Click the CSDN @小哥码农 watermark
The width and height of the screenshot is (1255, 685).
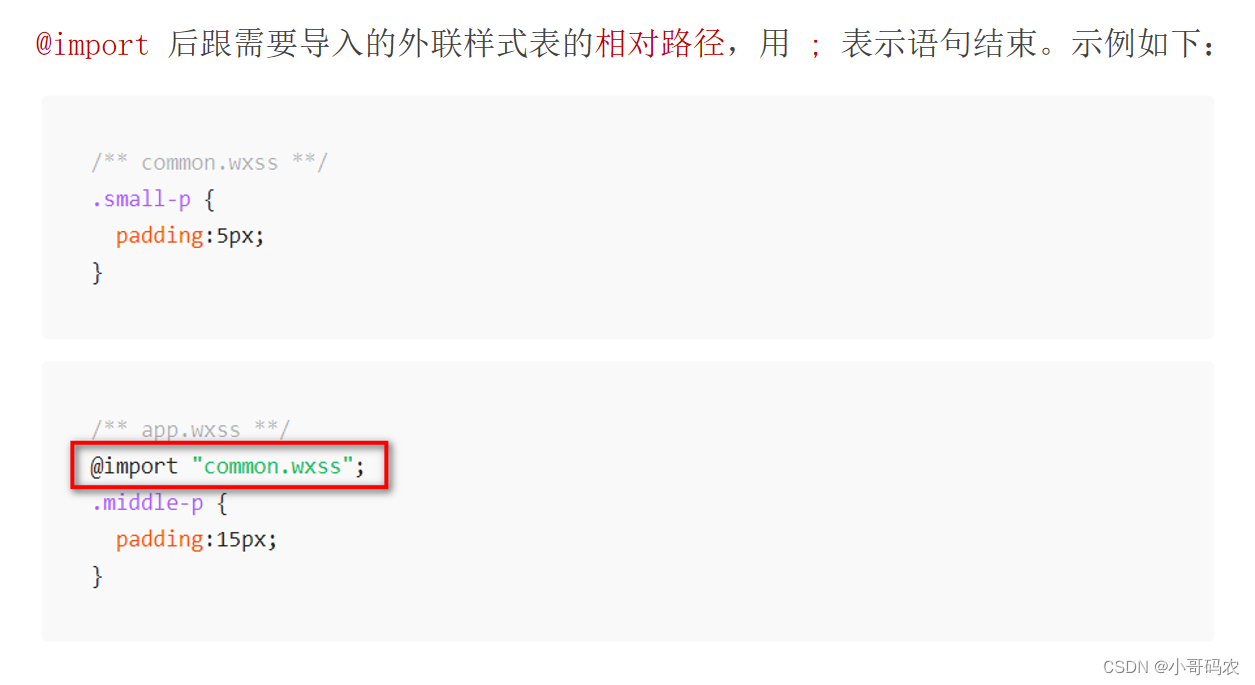(x=1171, y=666)
